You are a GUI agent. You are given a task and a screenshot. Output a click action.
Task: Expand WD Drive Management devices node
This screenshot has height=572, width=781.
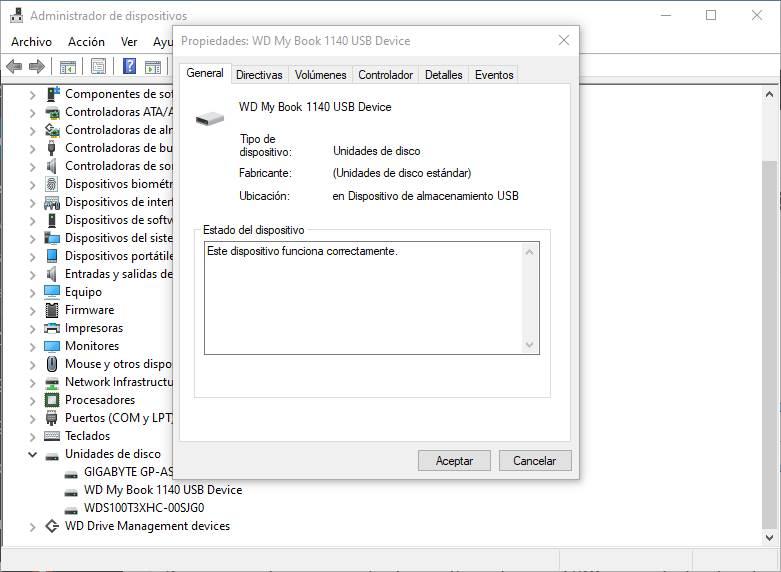pyautogui.click(x=32, y=526)
